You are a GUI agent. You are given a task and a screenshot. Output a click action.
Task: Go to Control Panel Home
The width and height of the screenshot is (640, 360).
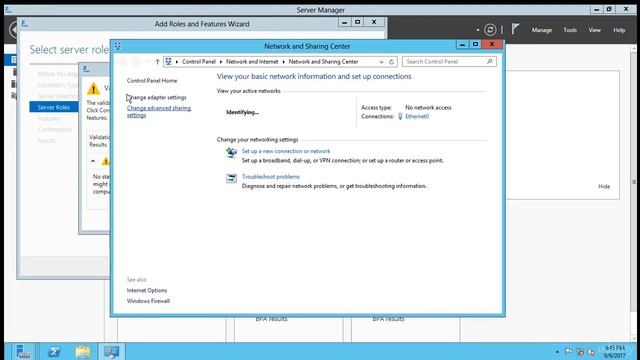(x=152, y=81)
